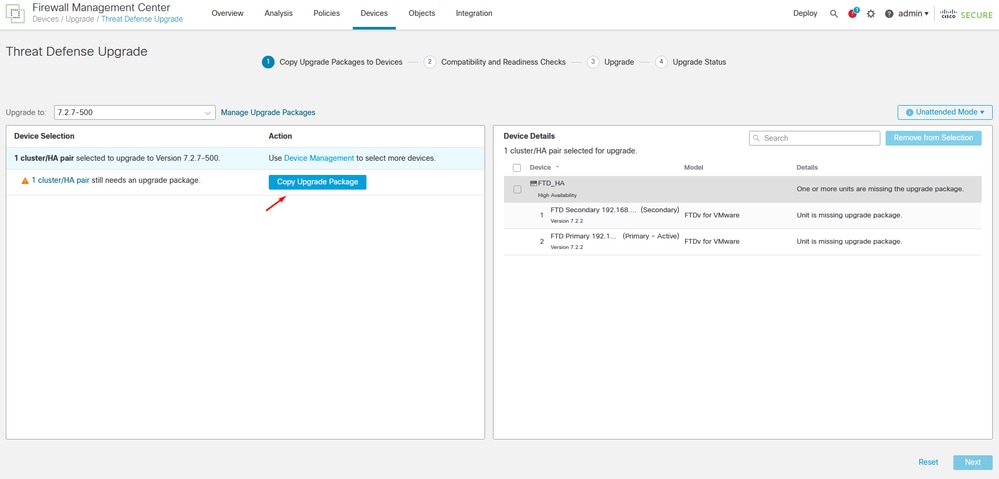Check the FTD_HA row checkbox

point(517,189)
